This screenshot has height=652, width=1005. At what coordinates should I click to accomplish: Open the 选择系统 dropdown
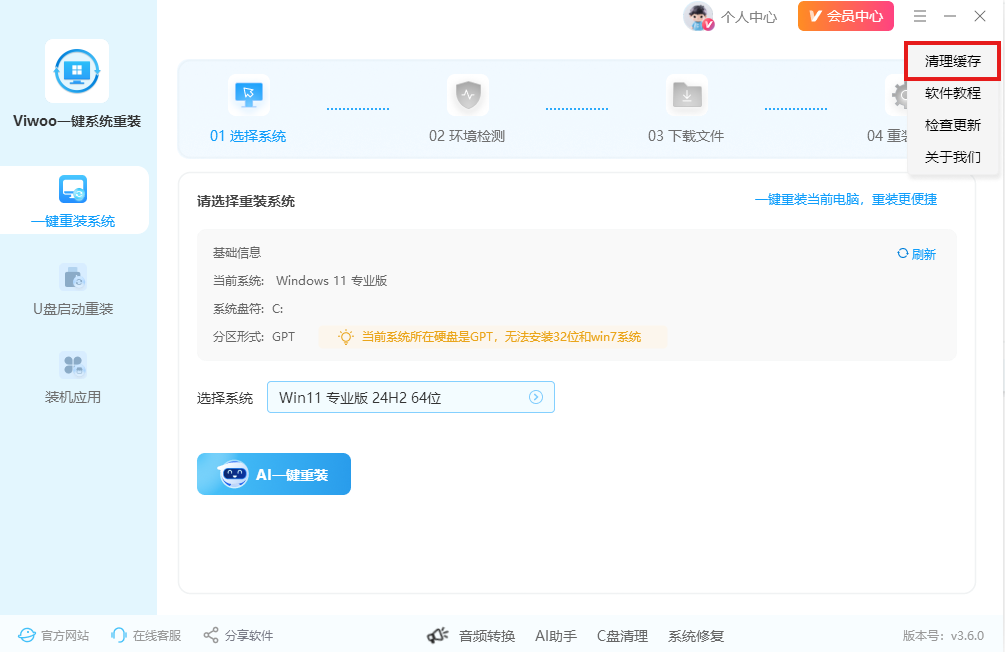click(x=411, y=397)
